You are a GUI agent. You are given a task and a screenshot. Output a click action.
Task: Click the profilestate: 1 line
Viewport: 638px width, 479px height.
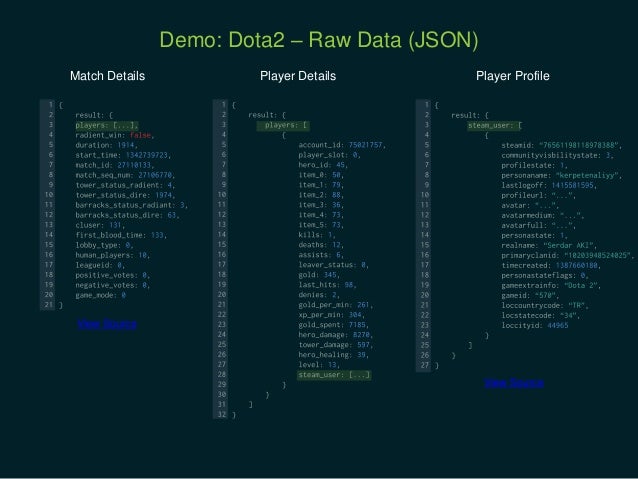534,165
